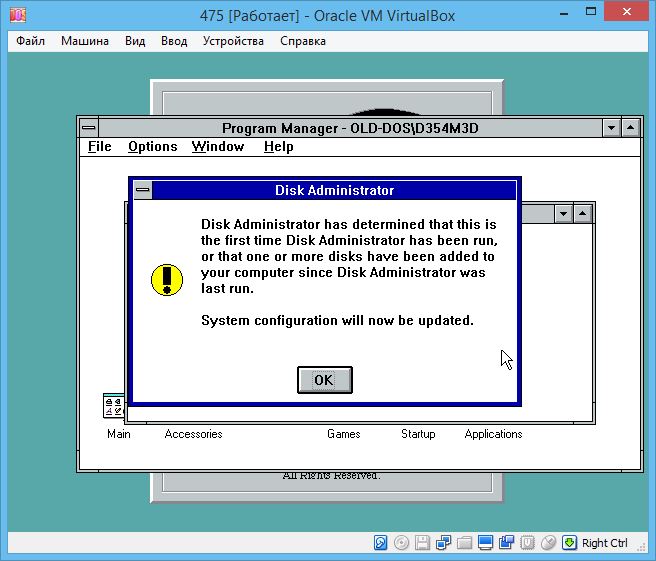656x561 pixels.
Task: Open File menu in Program Manager
Action: click(x=100, y=146)
